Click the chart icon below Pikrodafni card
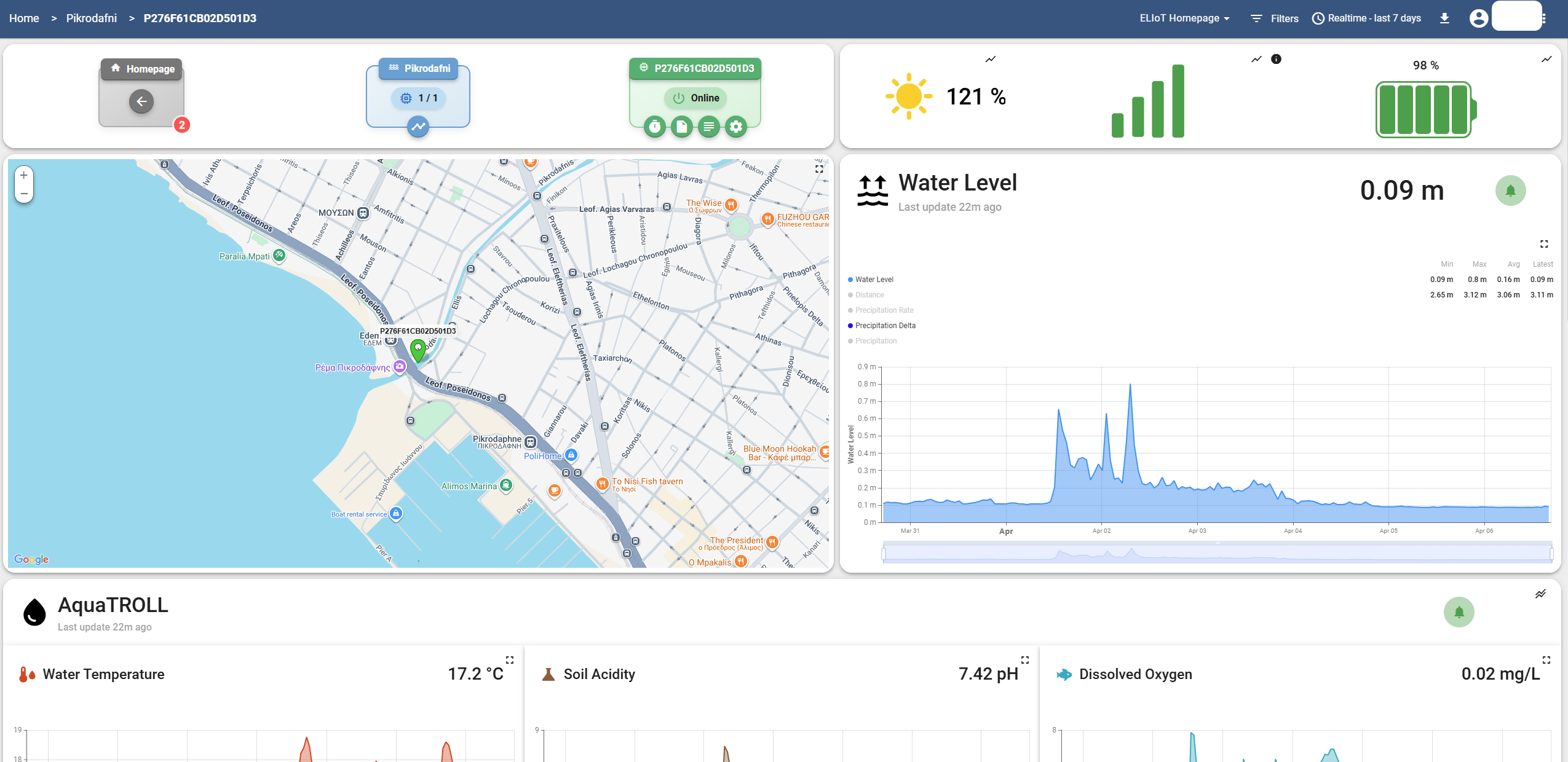 click(418, 127)
